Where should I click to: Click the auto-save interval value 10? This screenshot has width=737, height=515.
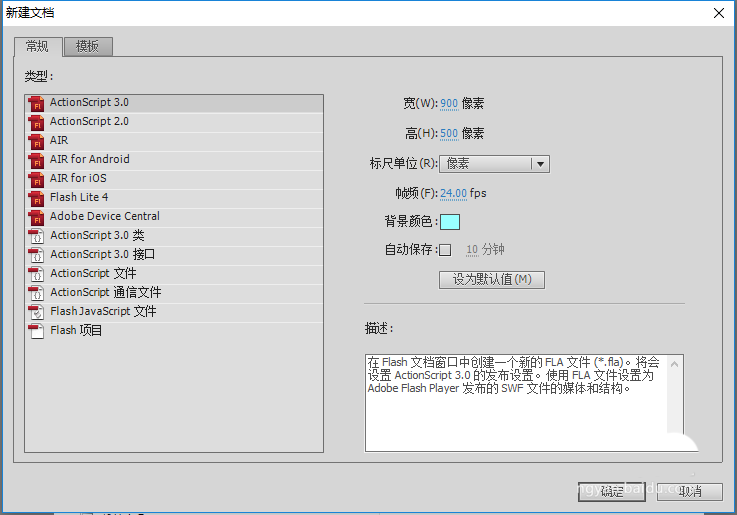coord(472,250)
